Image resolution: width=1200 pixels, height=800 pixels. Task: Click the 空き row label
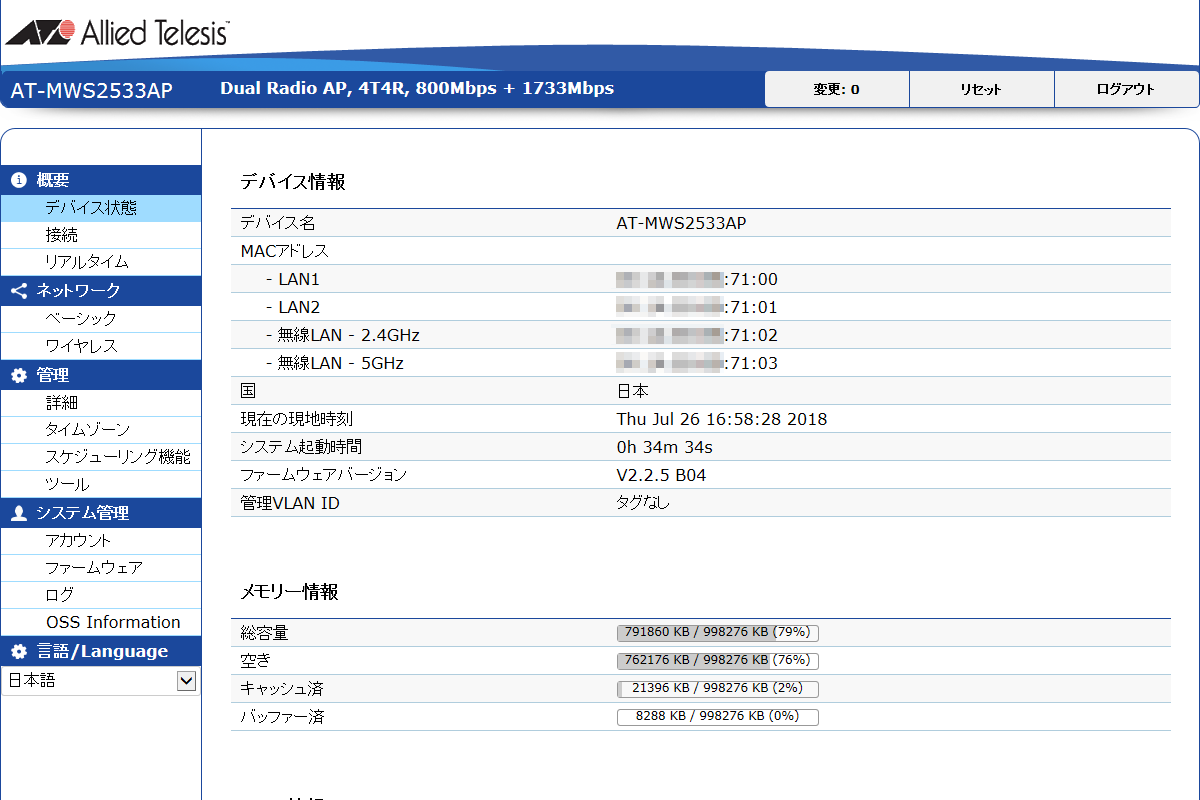click(256, 661)
